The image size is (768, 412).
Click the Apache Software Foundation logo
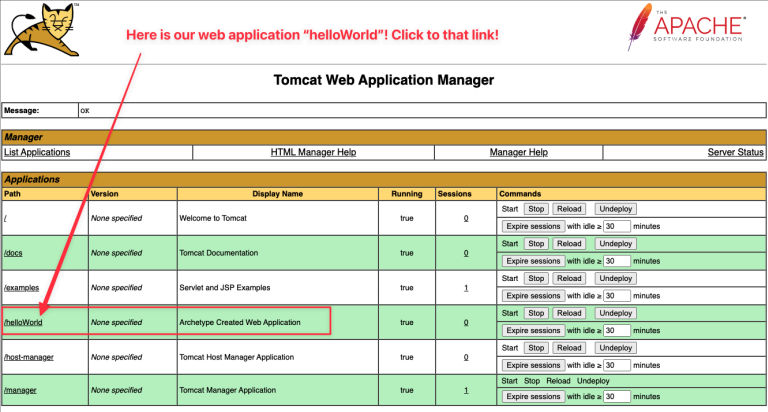pos(687,27)
